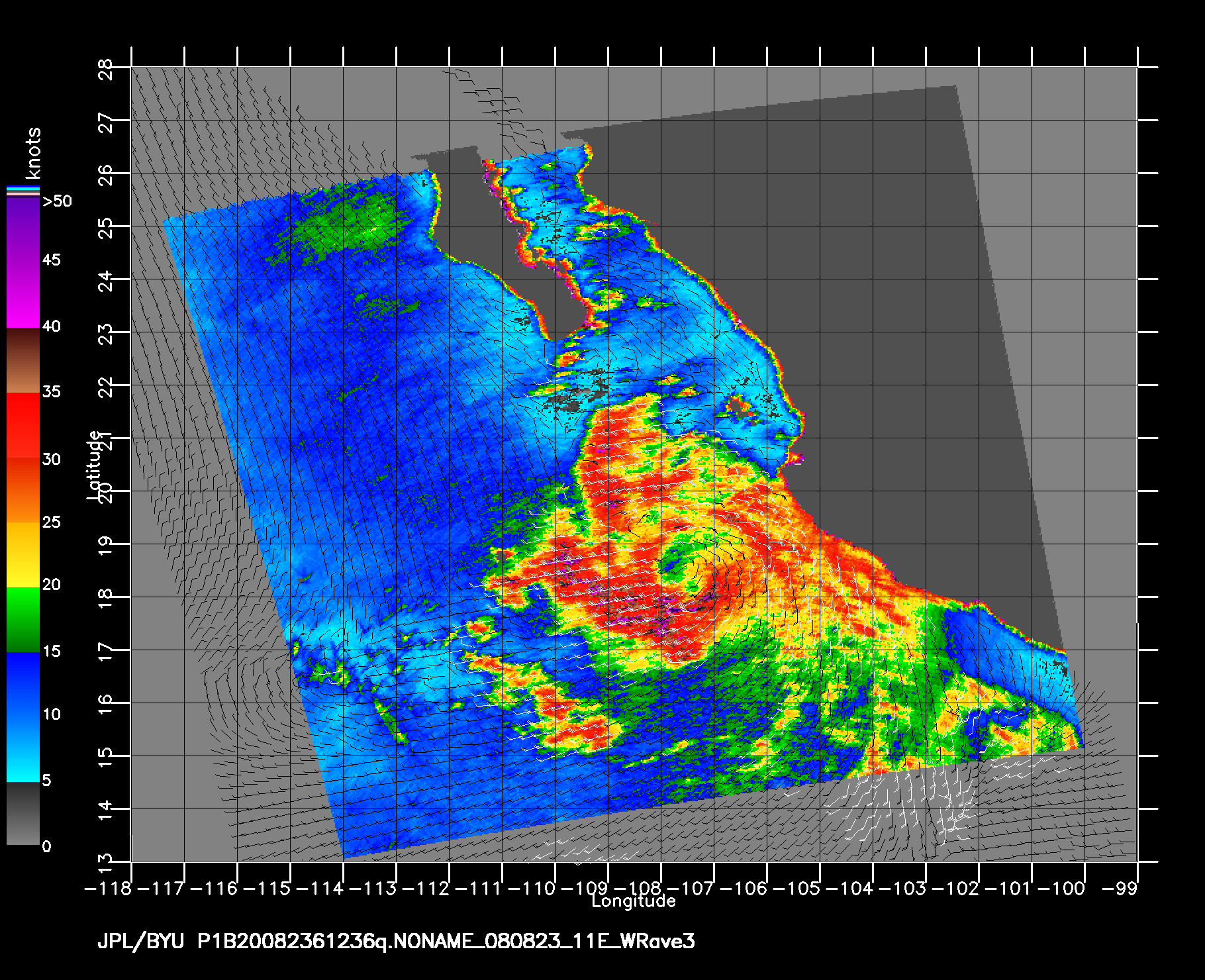This screenshot has height=980, width=1205.
Task: Pick the yellow 20-25 knots color band
Action: pyautogui.click(x=23, y=555)
